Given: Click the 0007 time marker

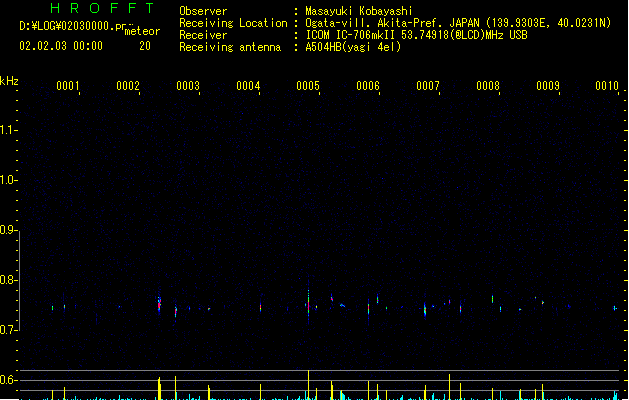Looking at the screenshot, I should point(428,86).
